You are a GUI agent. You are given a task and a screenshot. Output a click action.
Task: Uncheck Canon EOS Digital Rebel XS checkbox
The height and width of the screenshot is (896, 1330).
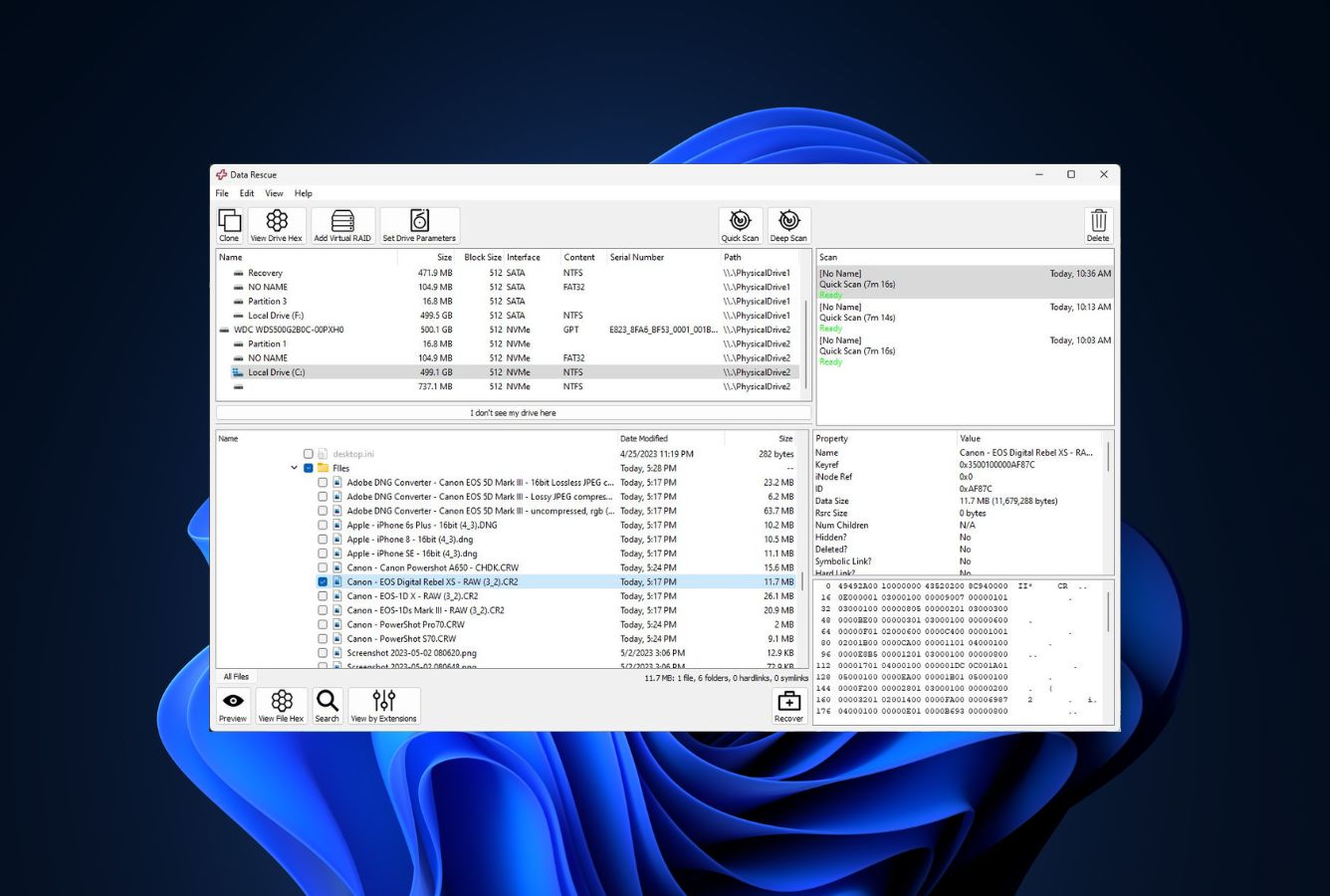pyautogui.click(x=323, y=582)
